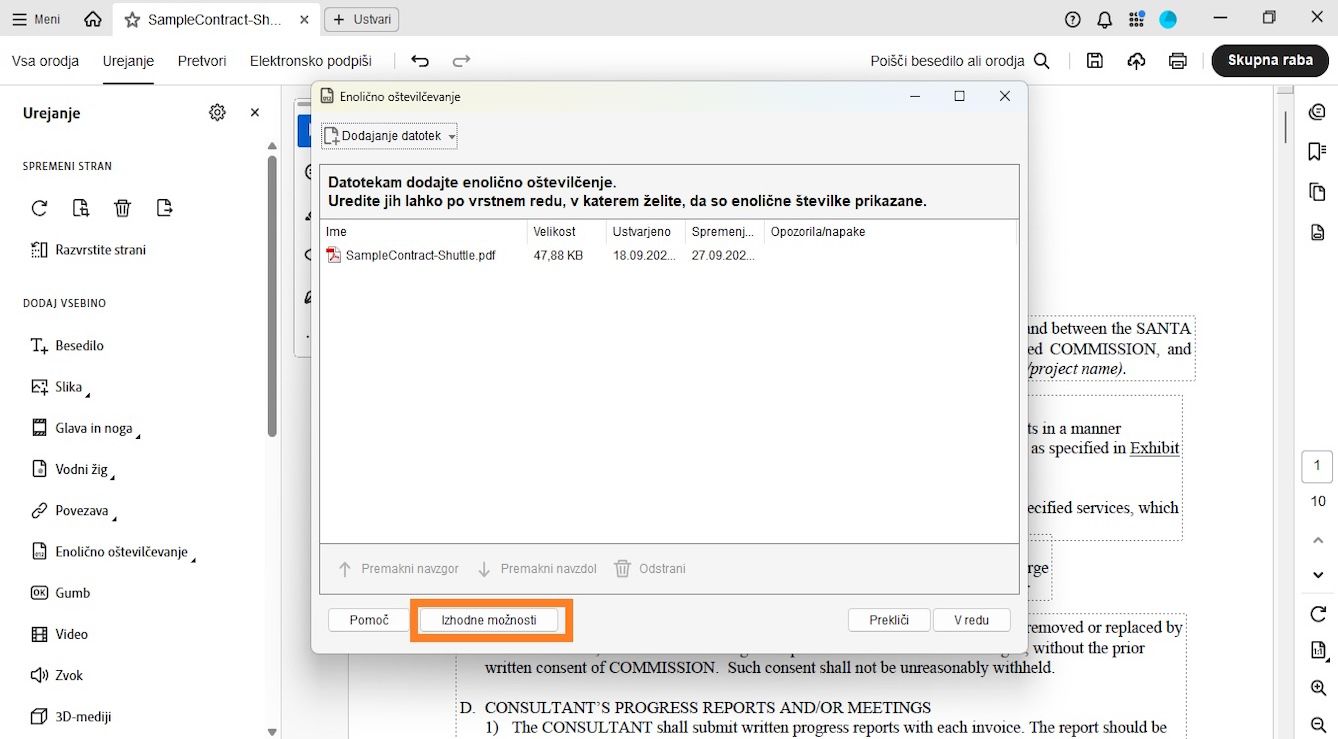Open the user profile avatar
The height and width of the screenshot is (739, 1338).
1168,19
